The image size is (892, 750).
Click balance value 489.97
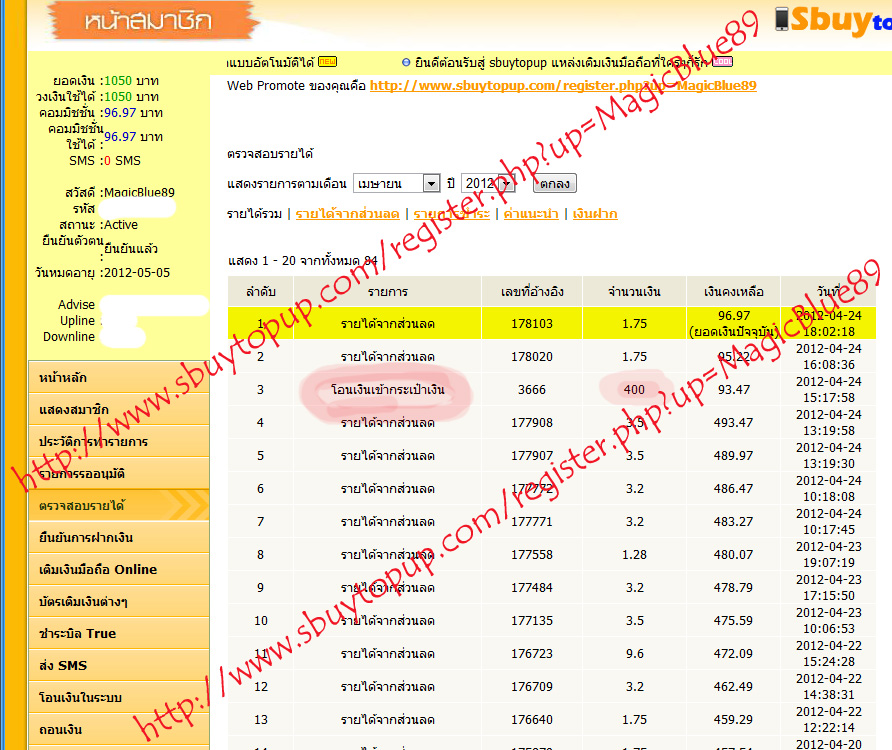click(733, 456)
